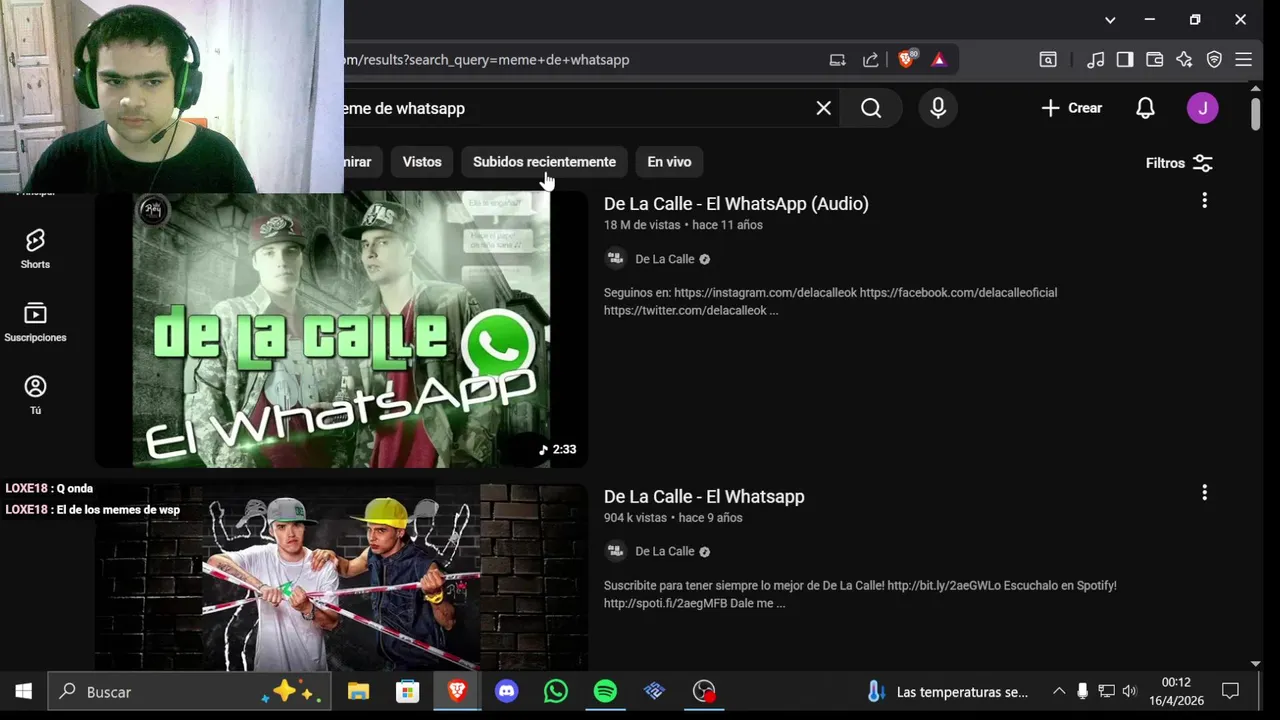
Task: Open the Windows notification center icon
Action: coord(1231,691)
